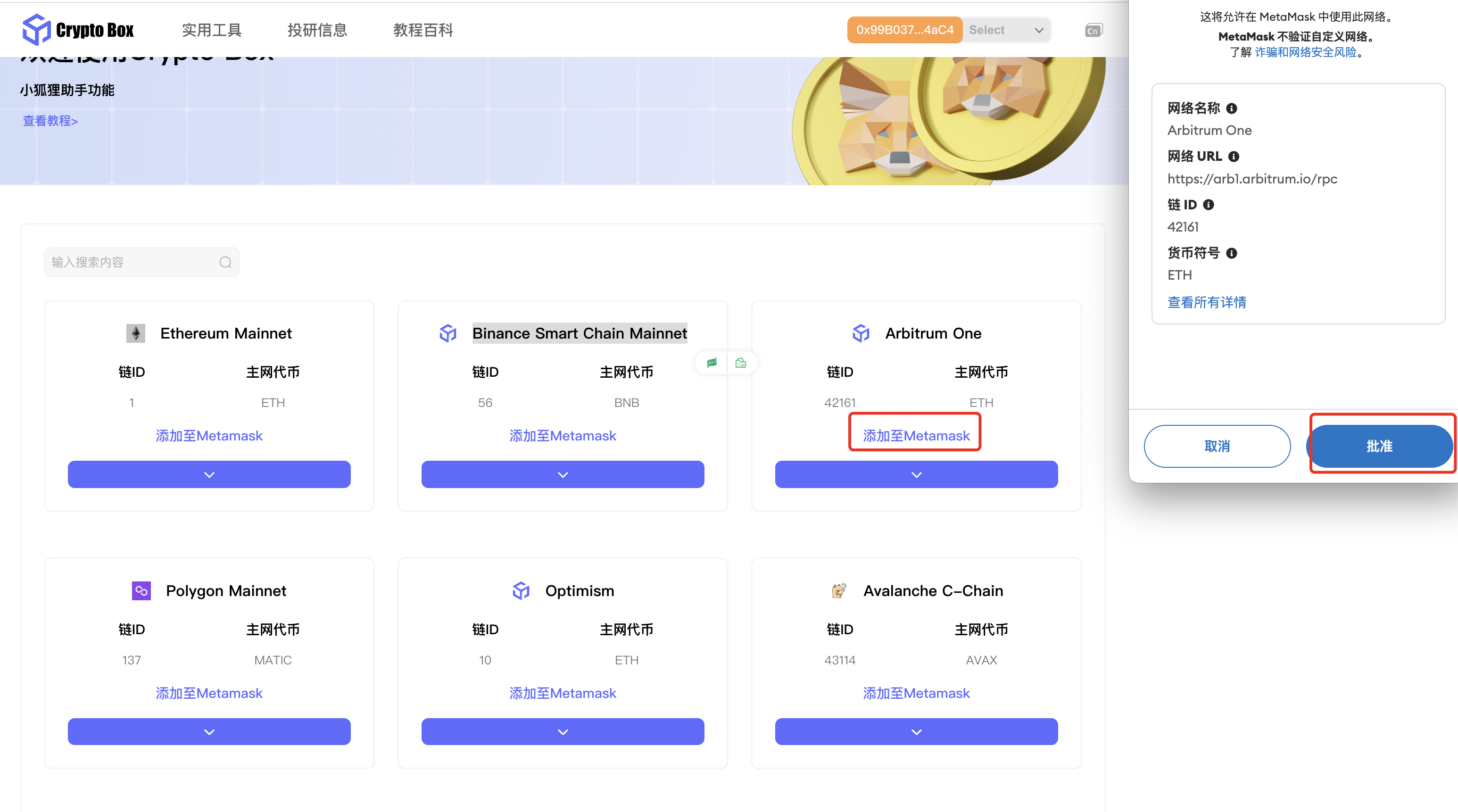Add Avalanche C-Chain to Metamask
Screen dimensions: 1458x812
pyautogui.click(x=916, y=693)
